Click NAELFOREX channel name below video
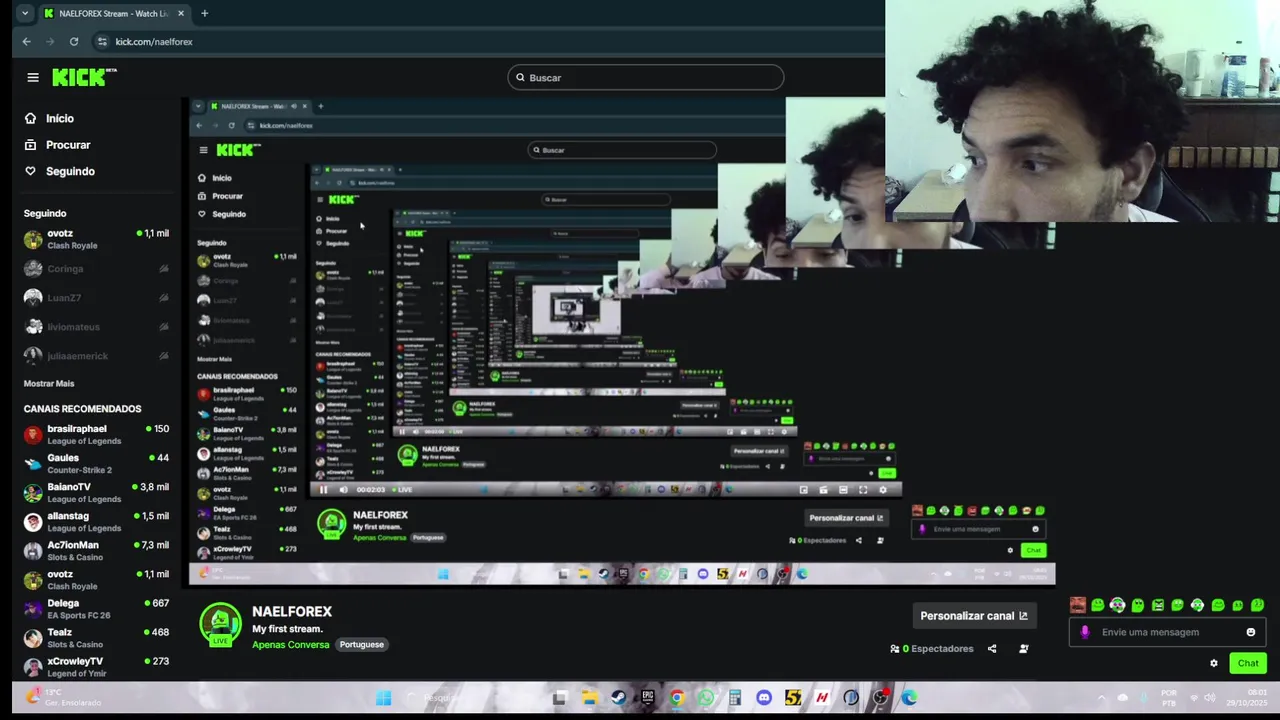This screenshot has height=720, width=1280. tap(292, 611)
